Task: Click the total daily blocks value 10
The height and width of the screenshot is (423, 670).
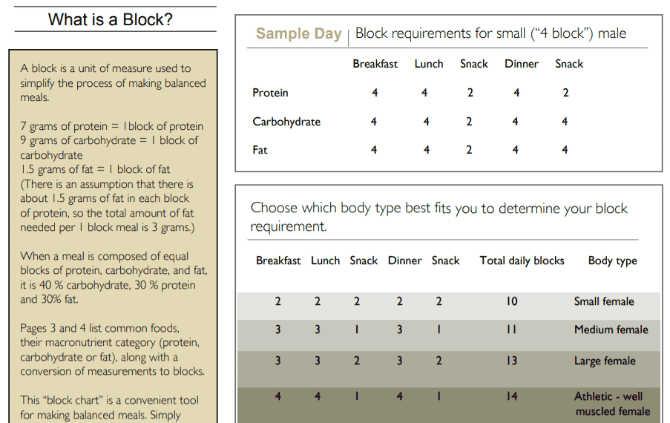Action: pyautogui.click(x=511, y=301)
